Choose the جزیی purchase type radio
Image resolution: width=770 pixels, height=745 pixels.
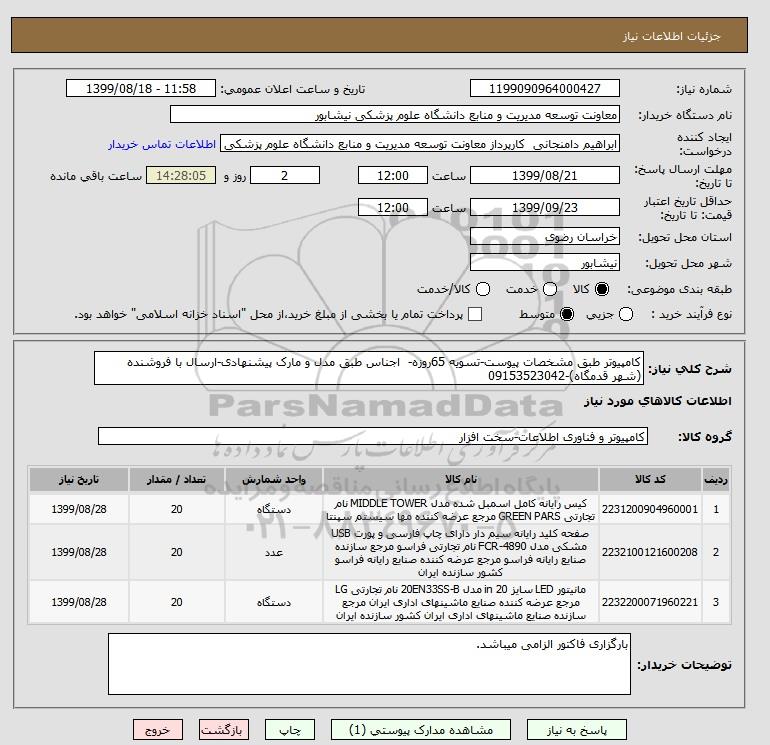tap(626, 314)
